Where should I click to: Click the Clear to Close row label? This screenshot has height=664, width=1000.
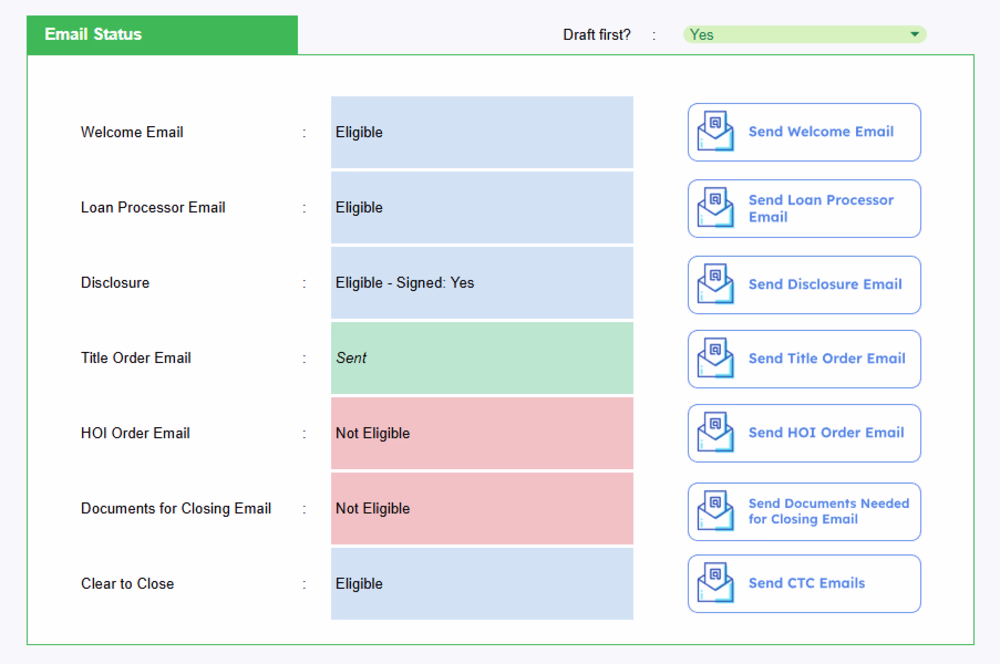click(128, 584)
